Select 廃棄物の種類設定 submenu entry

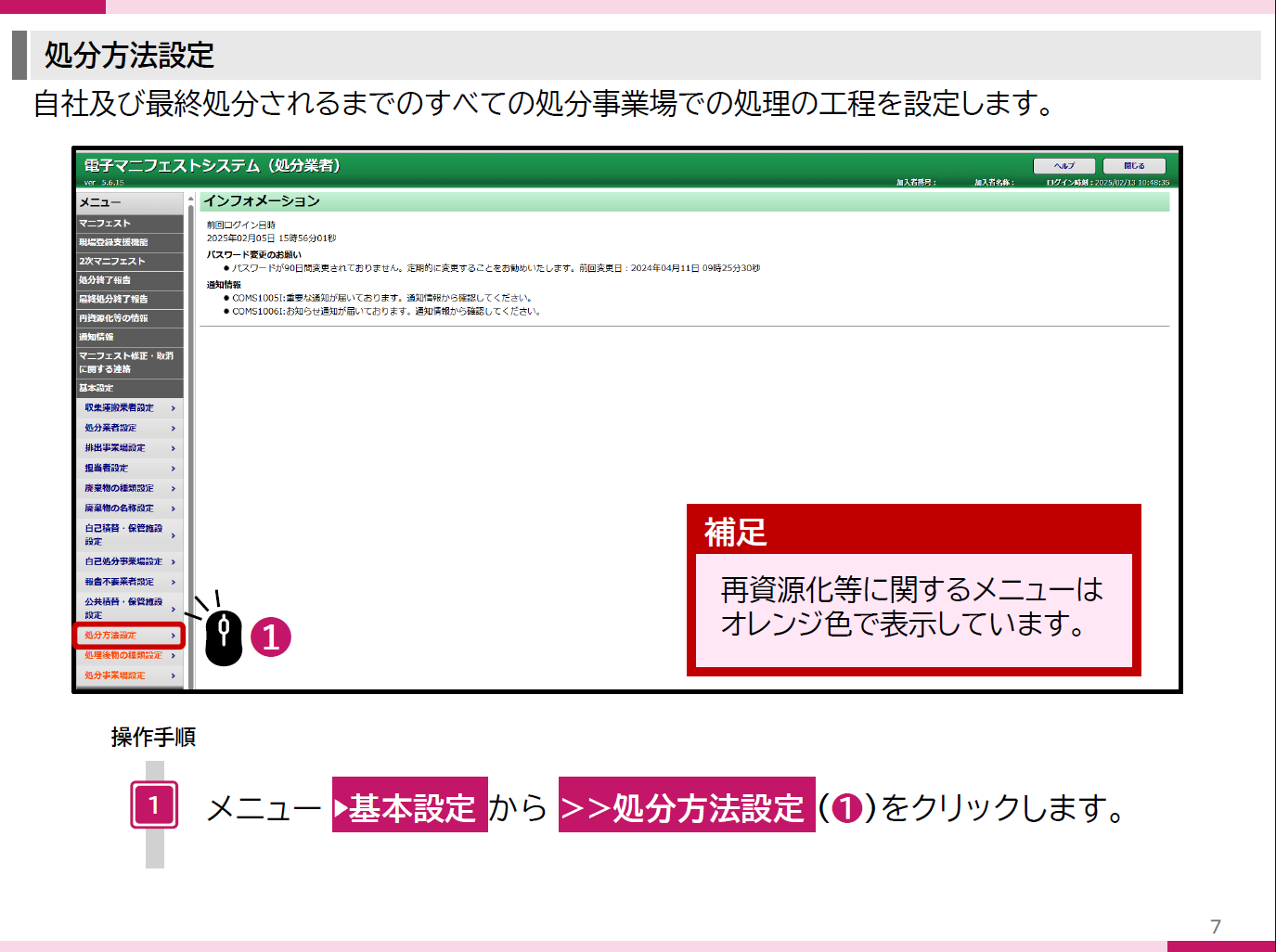[x=130, y=488]
